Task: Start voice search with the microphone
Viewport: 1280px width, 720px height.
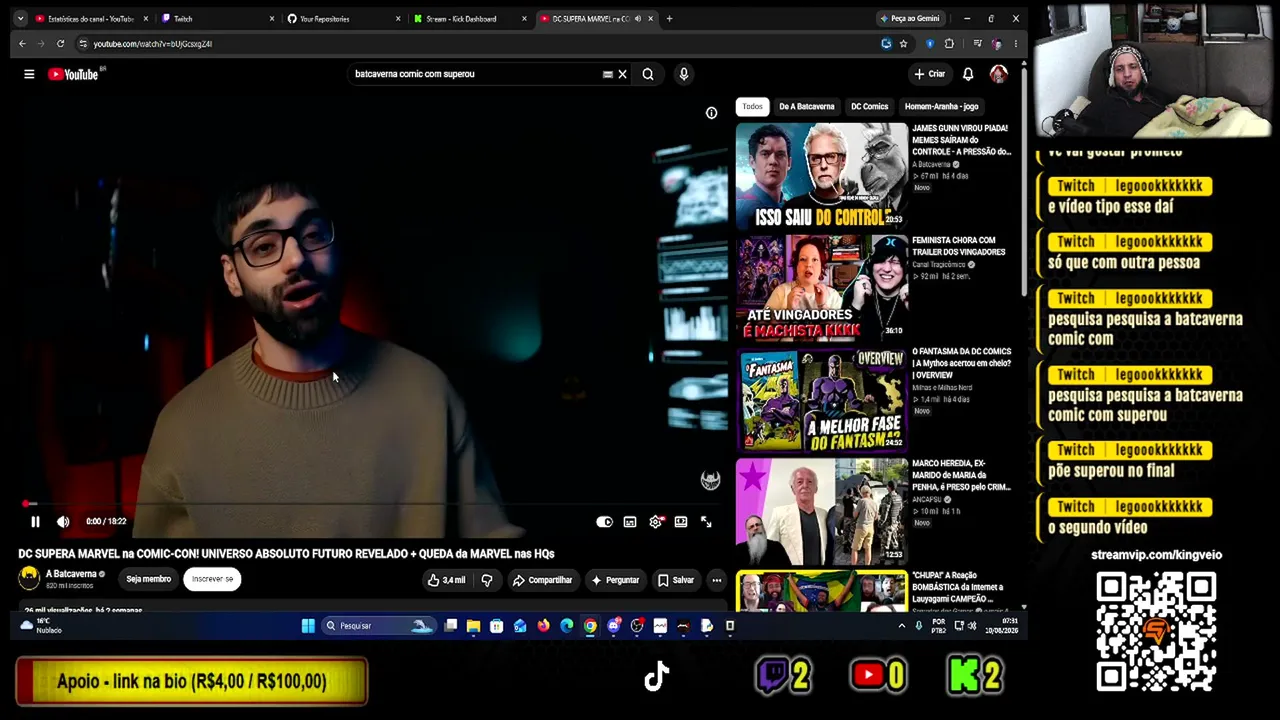Action: 684,74
